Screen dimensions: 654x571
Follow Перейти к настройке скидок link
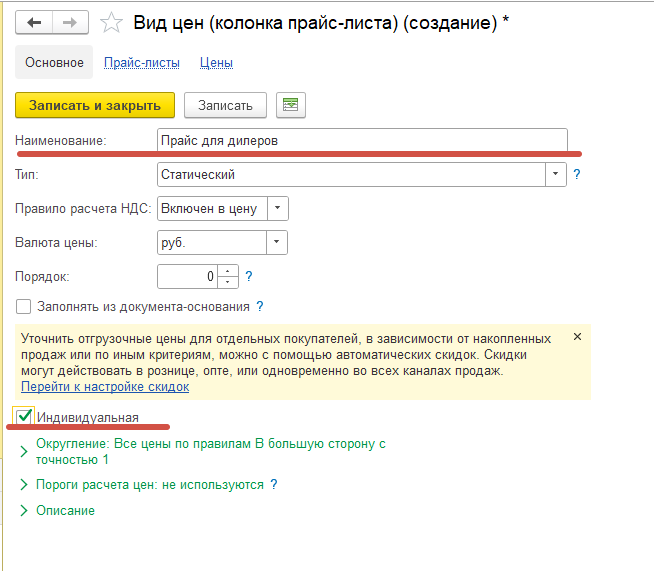105,387
